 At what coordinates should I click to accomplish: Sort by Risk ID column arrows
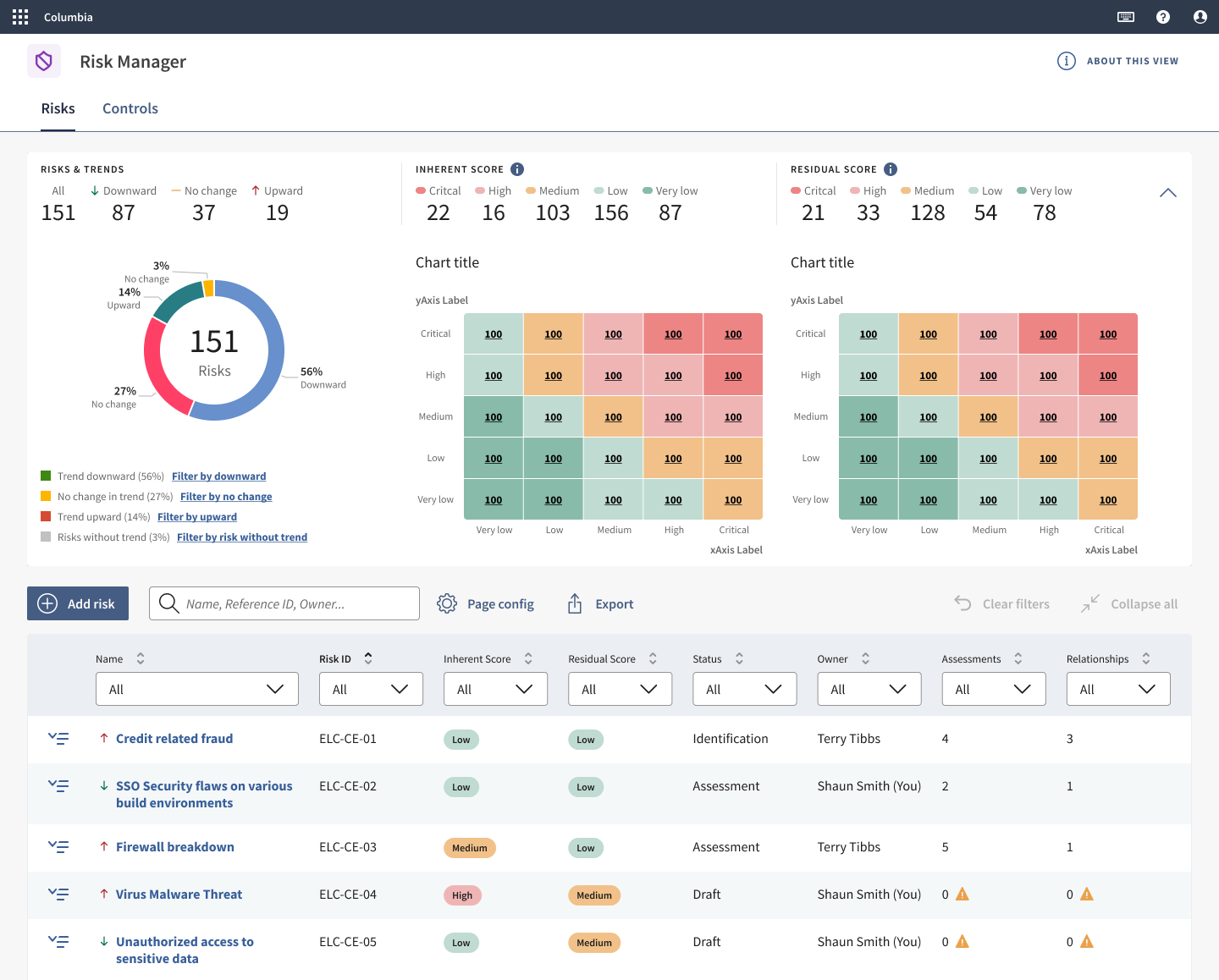coord(368,658)
